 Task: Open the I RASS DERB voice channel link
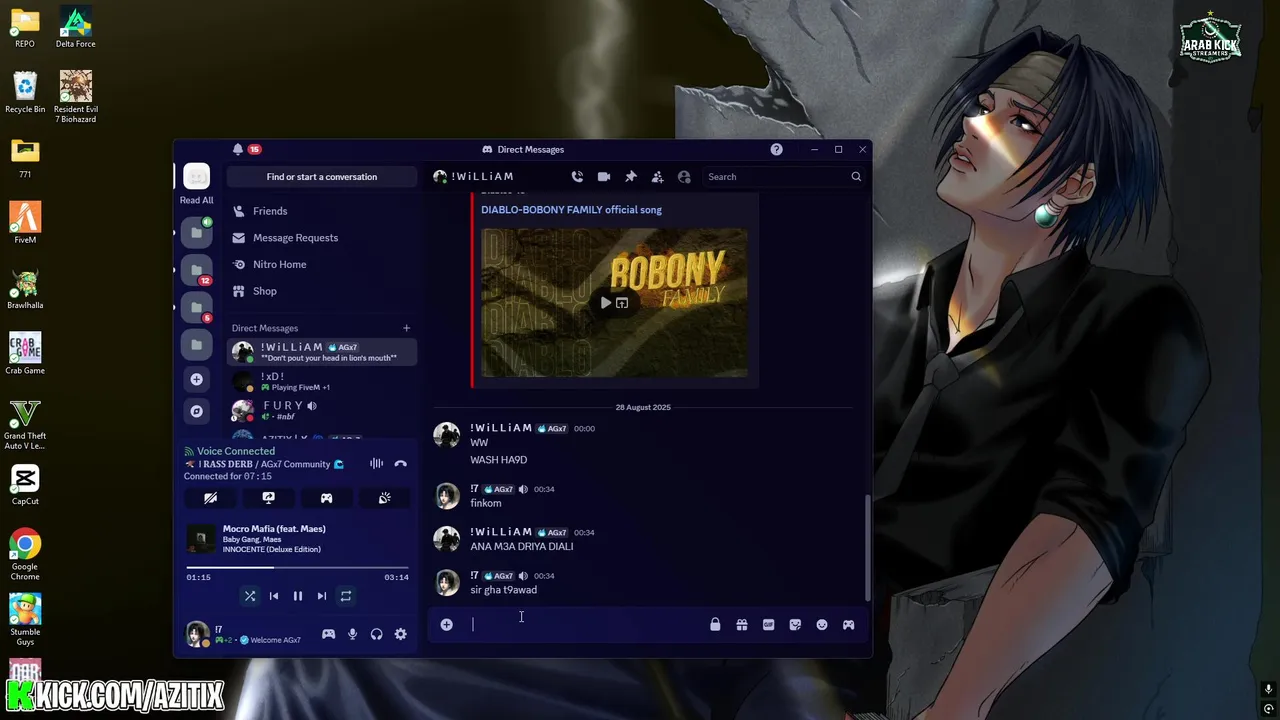[264, 464]
